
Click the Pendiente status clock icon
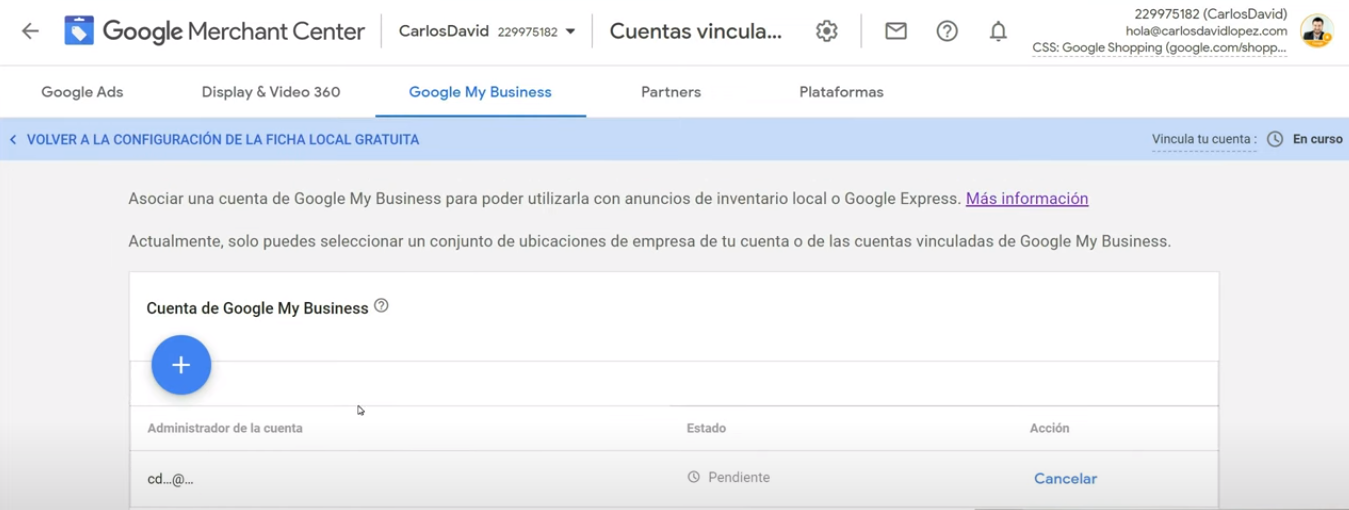(694, 478)
